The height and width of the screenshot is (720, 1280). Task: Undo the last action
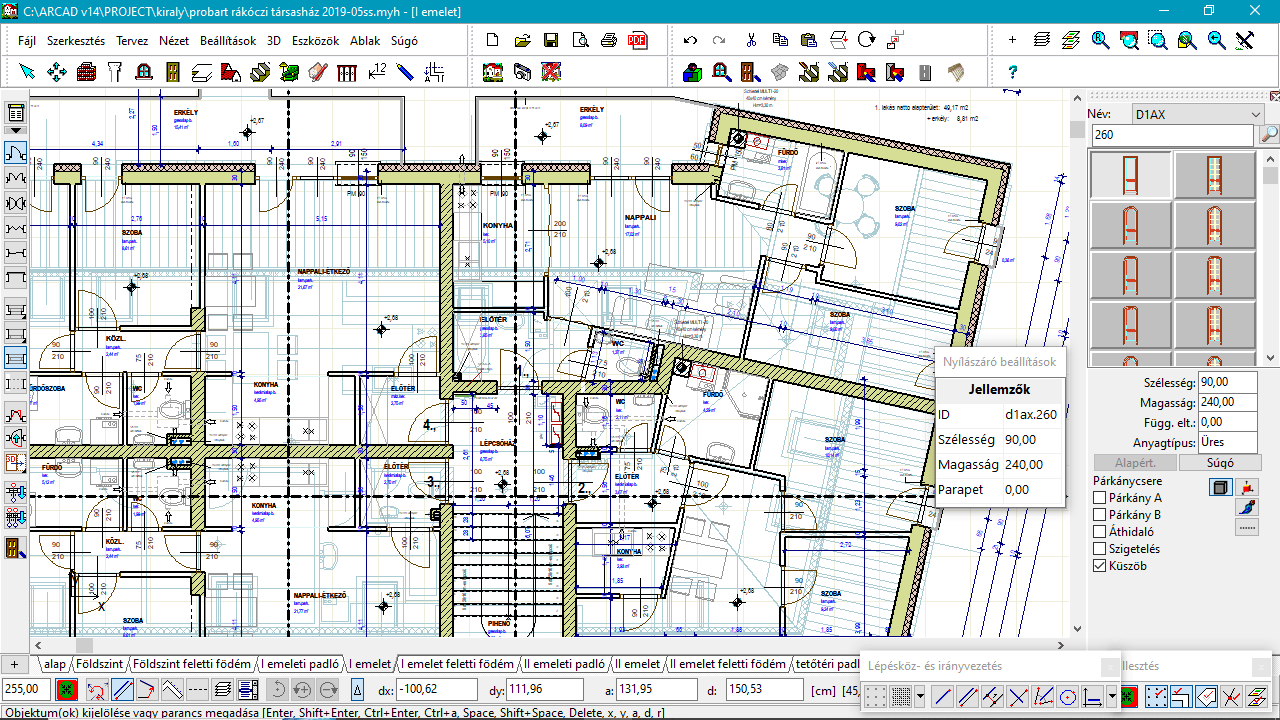point(691,41)
